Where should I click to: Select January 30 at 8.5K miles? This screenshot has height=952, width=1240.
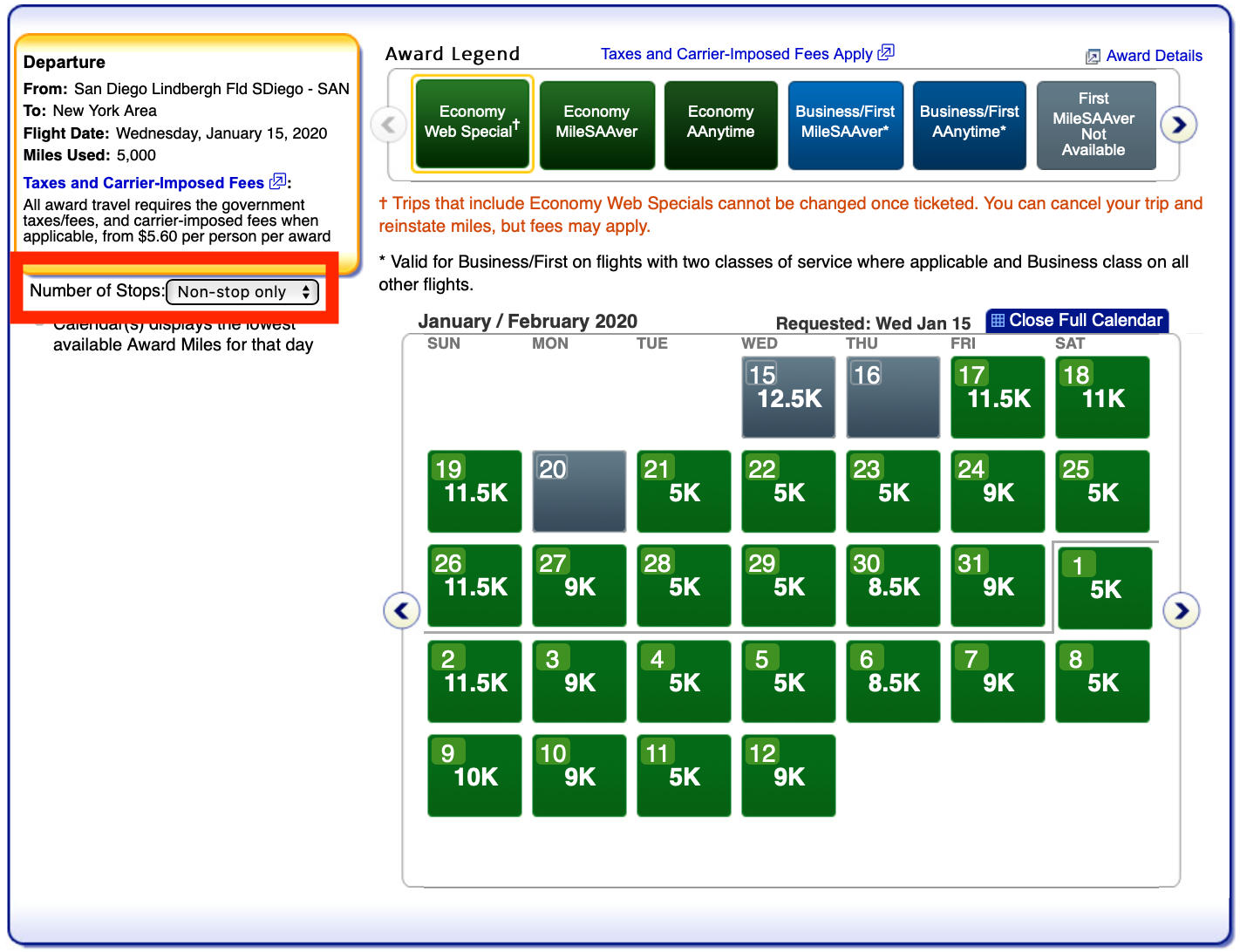coord(893,586)
